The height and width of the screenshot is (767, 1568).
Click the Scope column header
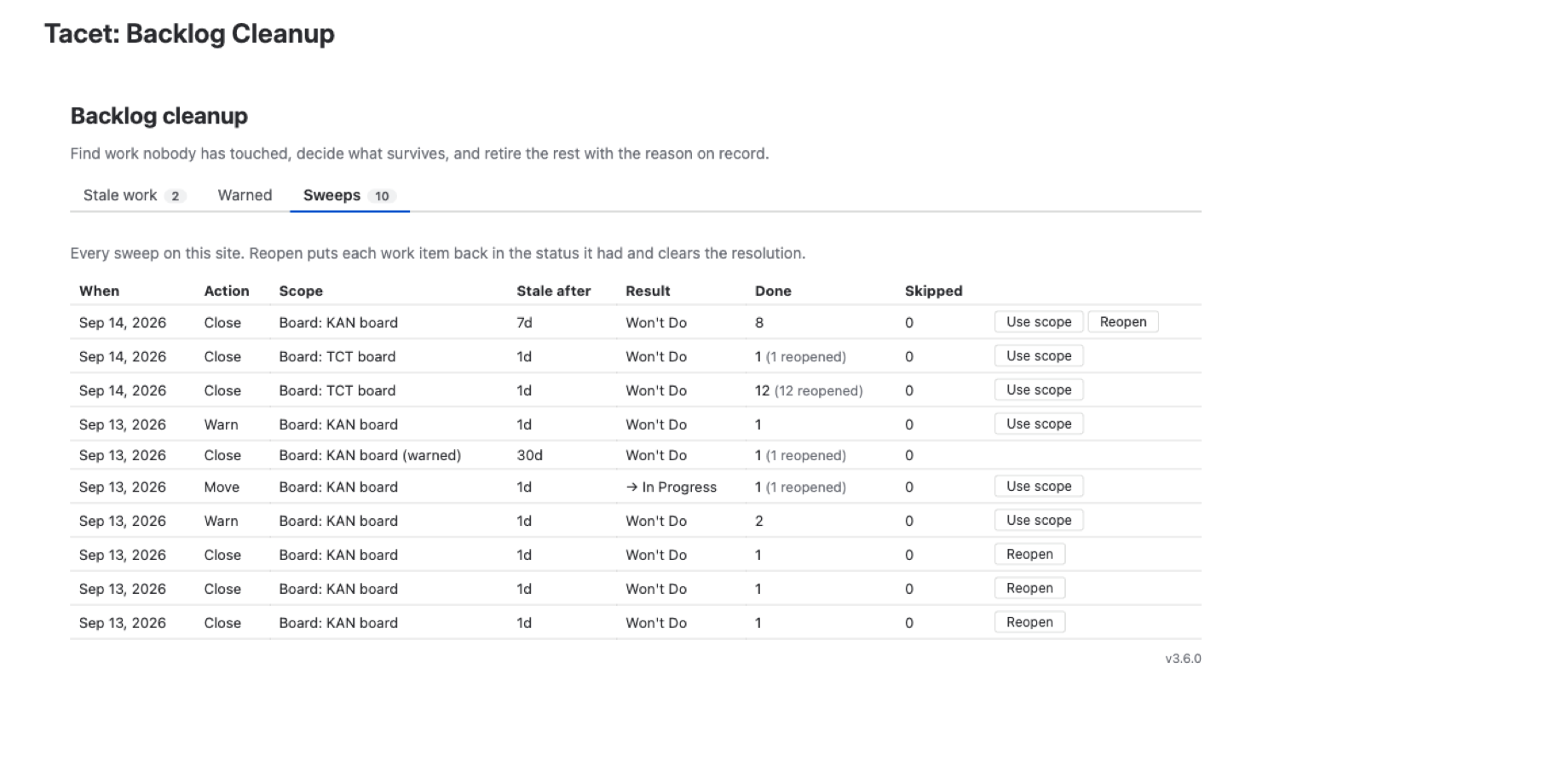pyautogui.click(x=301, y=291)
